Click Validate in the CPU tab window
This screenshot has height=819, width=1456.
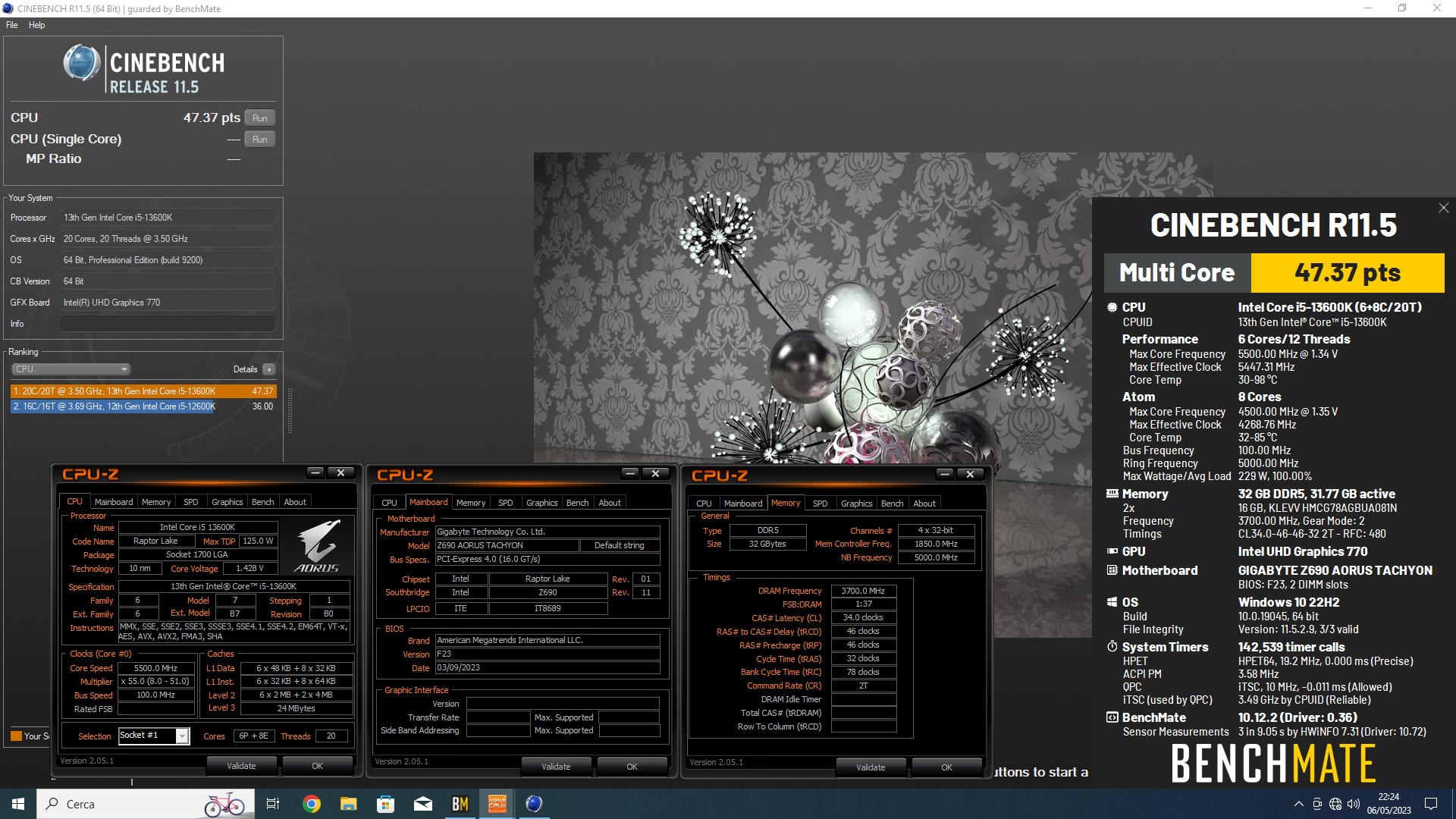(241, 766)
